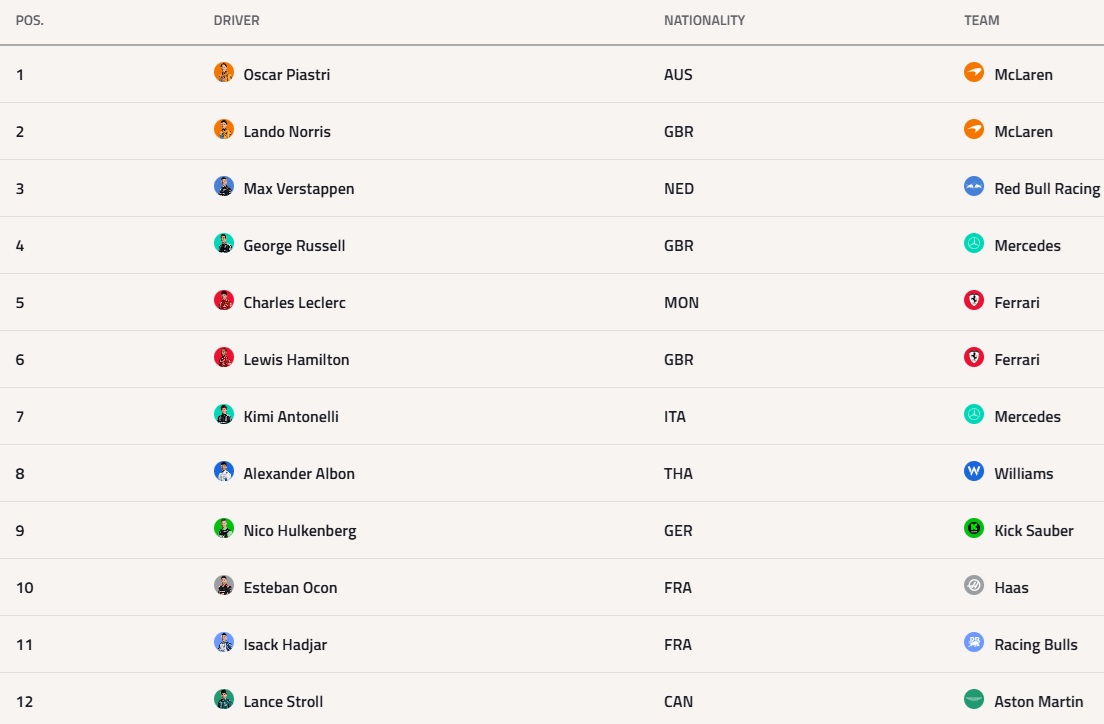Image resolution: width=1104 pixels, height=724 pixels.
Task: Open Alexander Albon's driver page link
Action: click(x=299, y=474)
